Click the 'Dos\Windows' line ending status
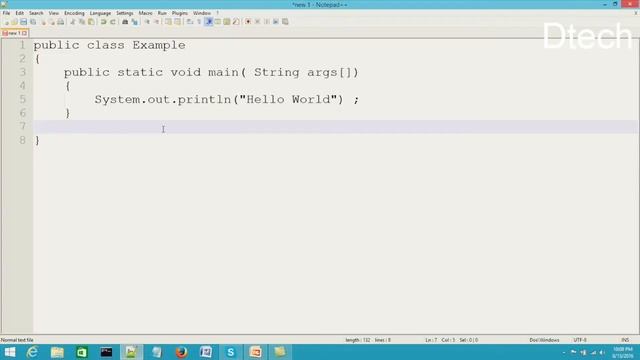This screenshot has width=640, height=360. point(544,340)
